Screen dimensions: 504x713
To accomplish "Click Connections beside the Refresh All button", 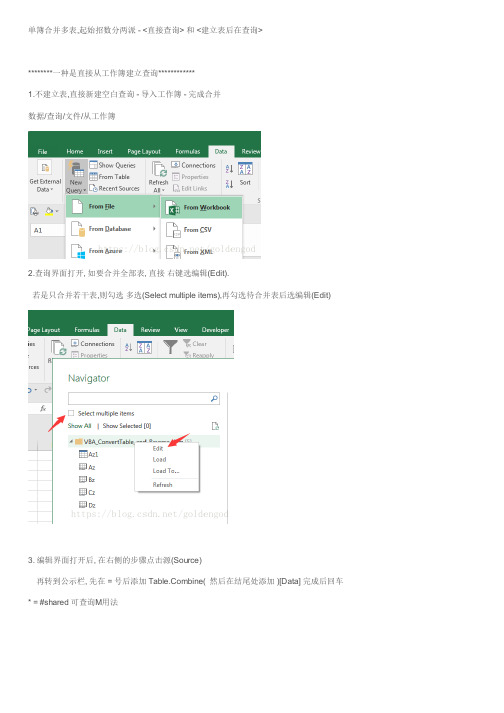I will tap(193, 165).
